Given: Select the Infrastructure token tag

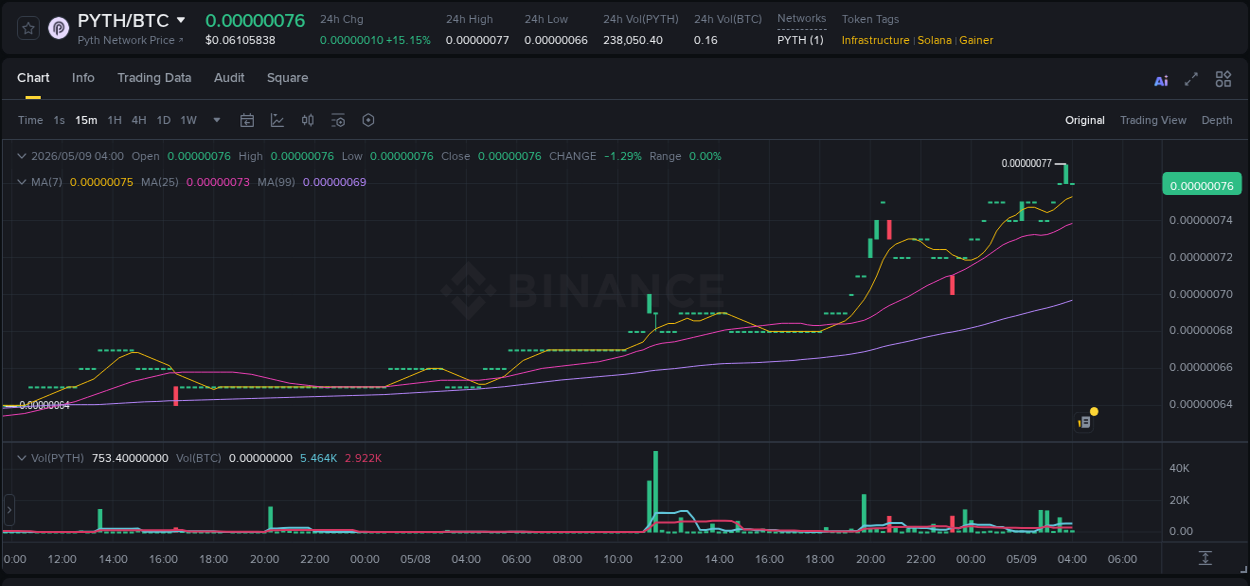Looking at the screenshot, I should [875, 40].
